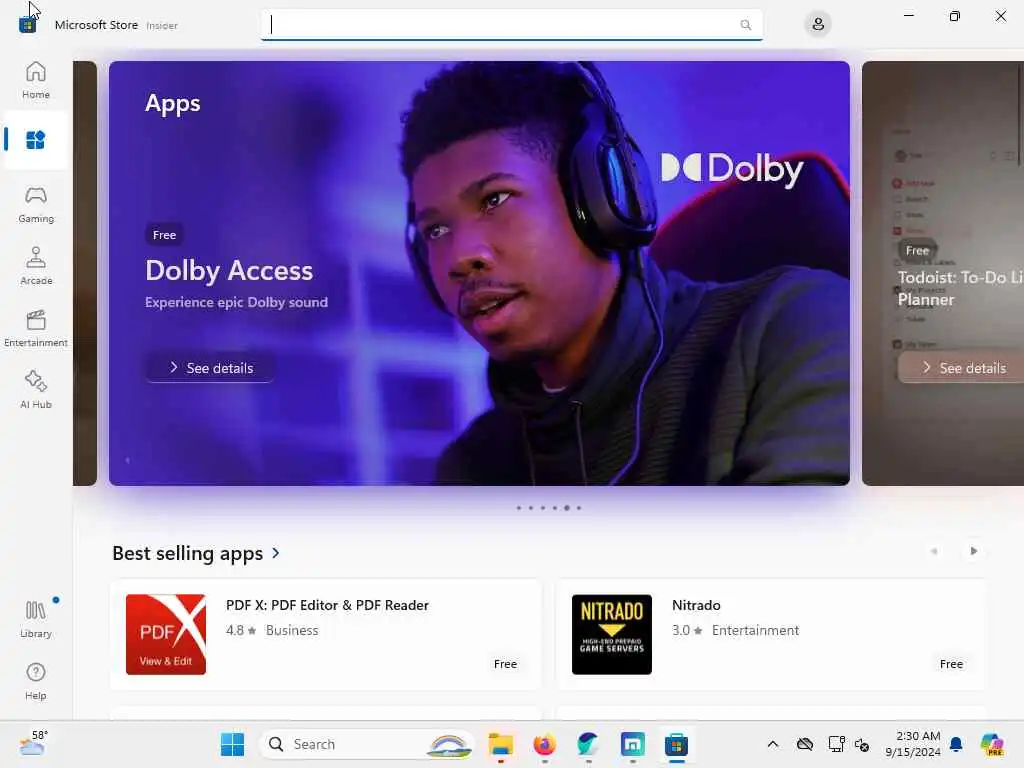Select the Apps section icon in sidebar
The height and width of the screenshot is (768, 1024).
[x=35, y=140]
